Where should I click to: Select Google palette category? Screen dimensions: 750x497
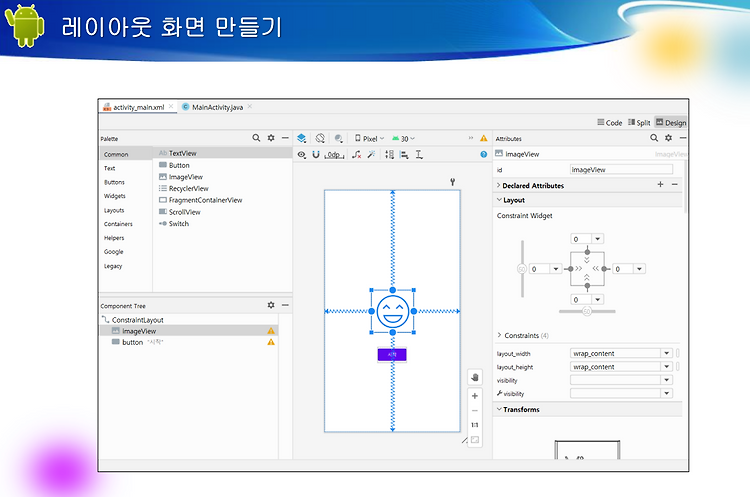click(x=113, y=252)
